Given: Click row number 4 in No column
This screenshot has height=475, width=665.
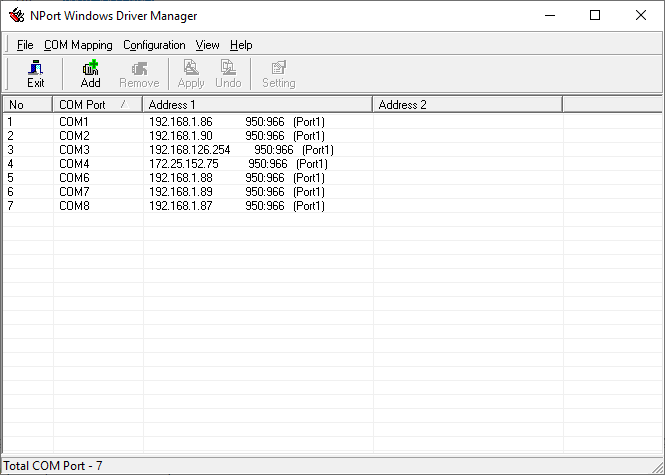Looking at the screenshot, I should 11,164.
